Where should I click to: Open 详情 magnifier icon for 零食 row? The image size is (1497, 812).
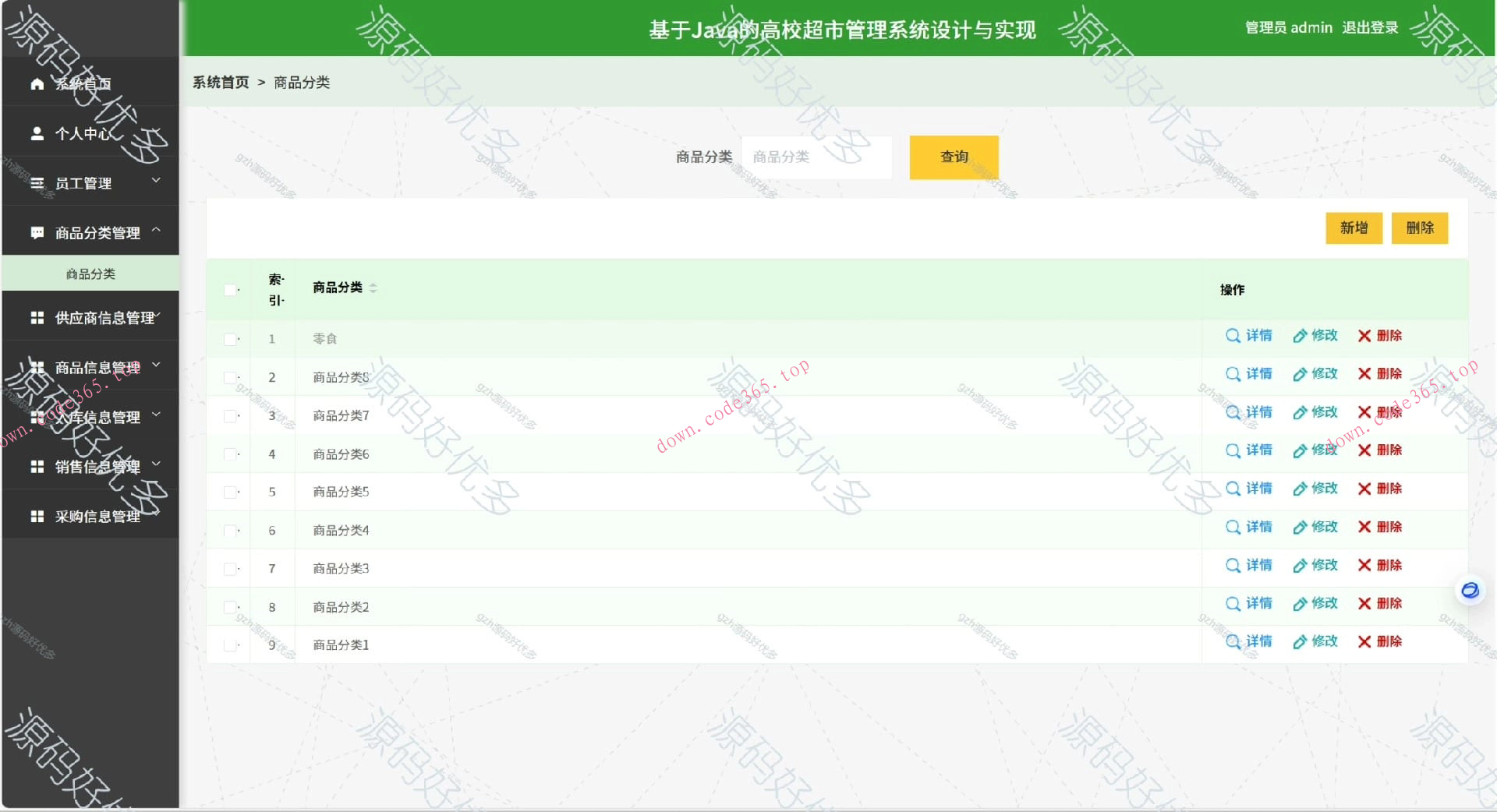pyautogui.click(x=1233, y=336)
